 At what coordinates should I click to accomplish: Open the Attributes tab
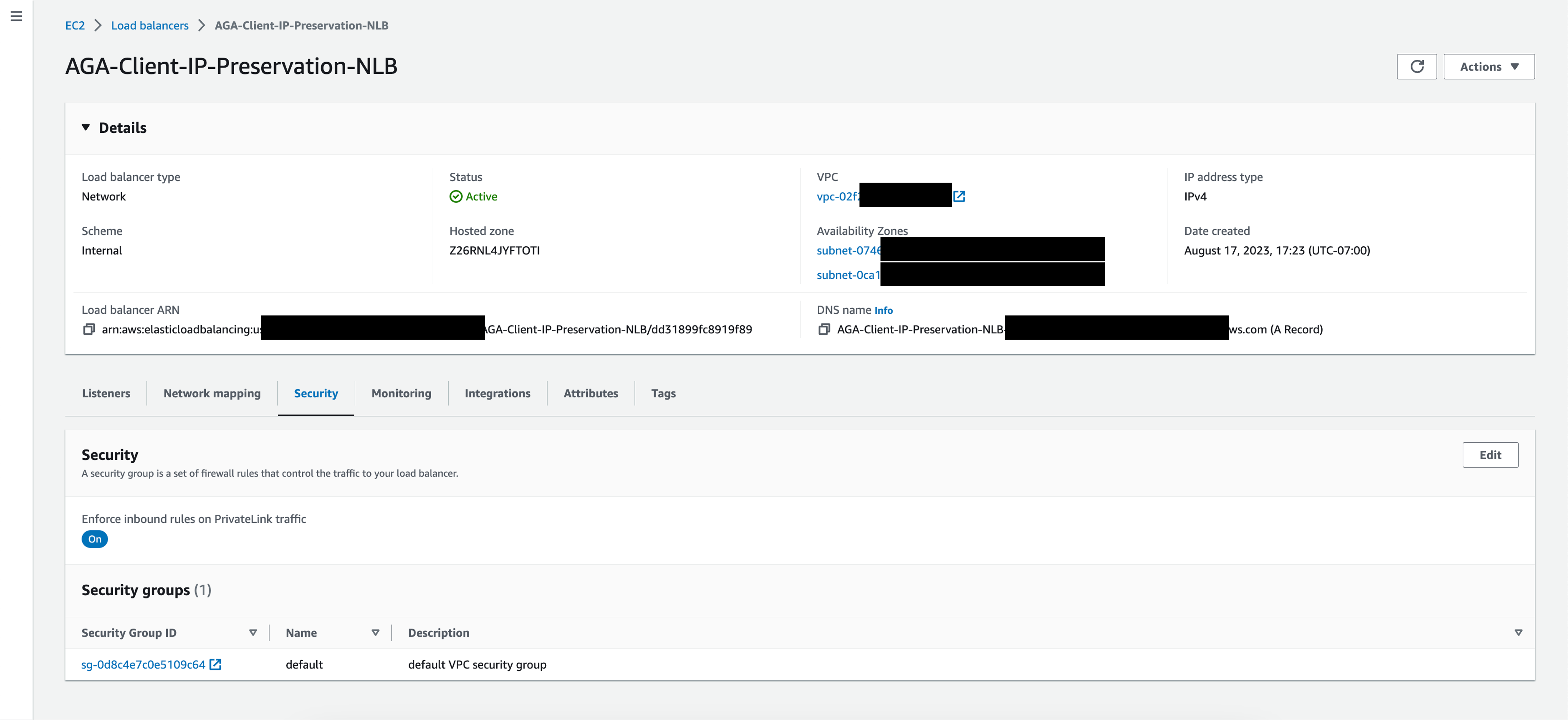click(x=590, y=393)
